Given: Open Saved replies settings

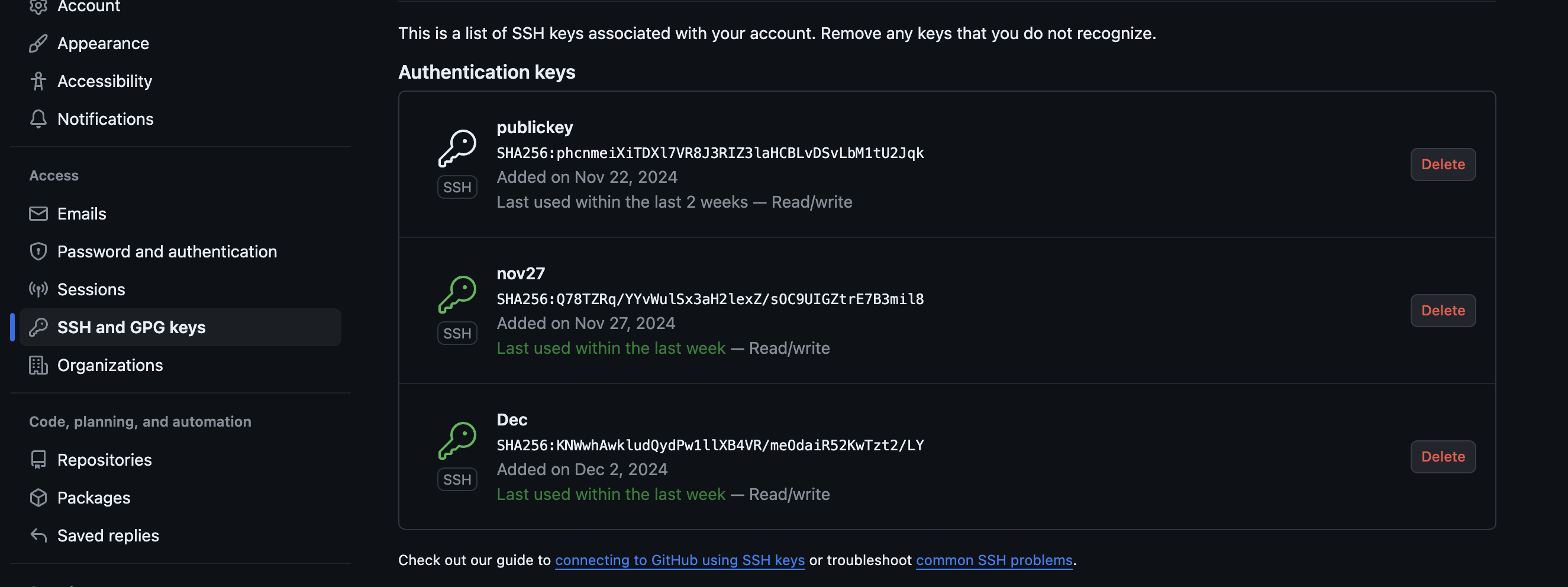Looking at the screenshot, I should [180, 536].
